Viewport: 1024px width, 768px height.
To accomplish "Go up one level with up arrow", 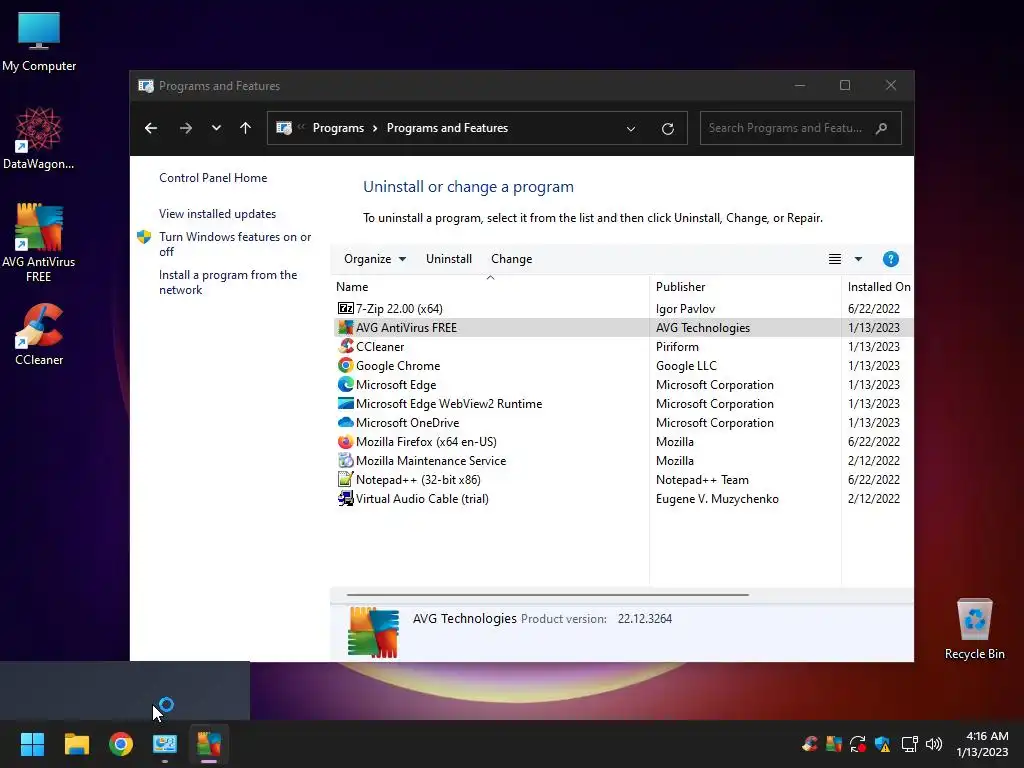I will [246, 128].
